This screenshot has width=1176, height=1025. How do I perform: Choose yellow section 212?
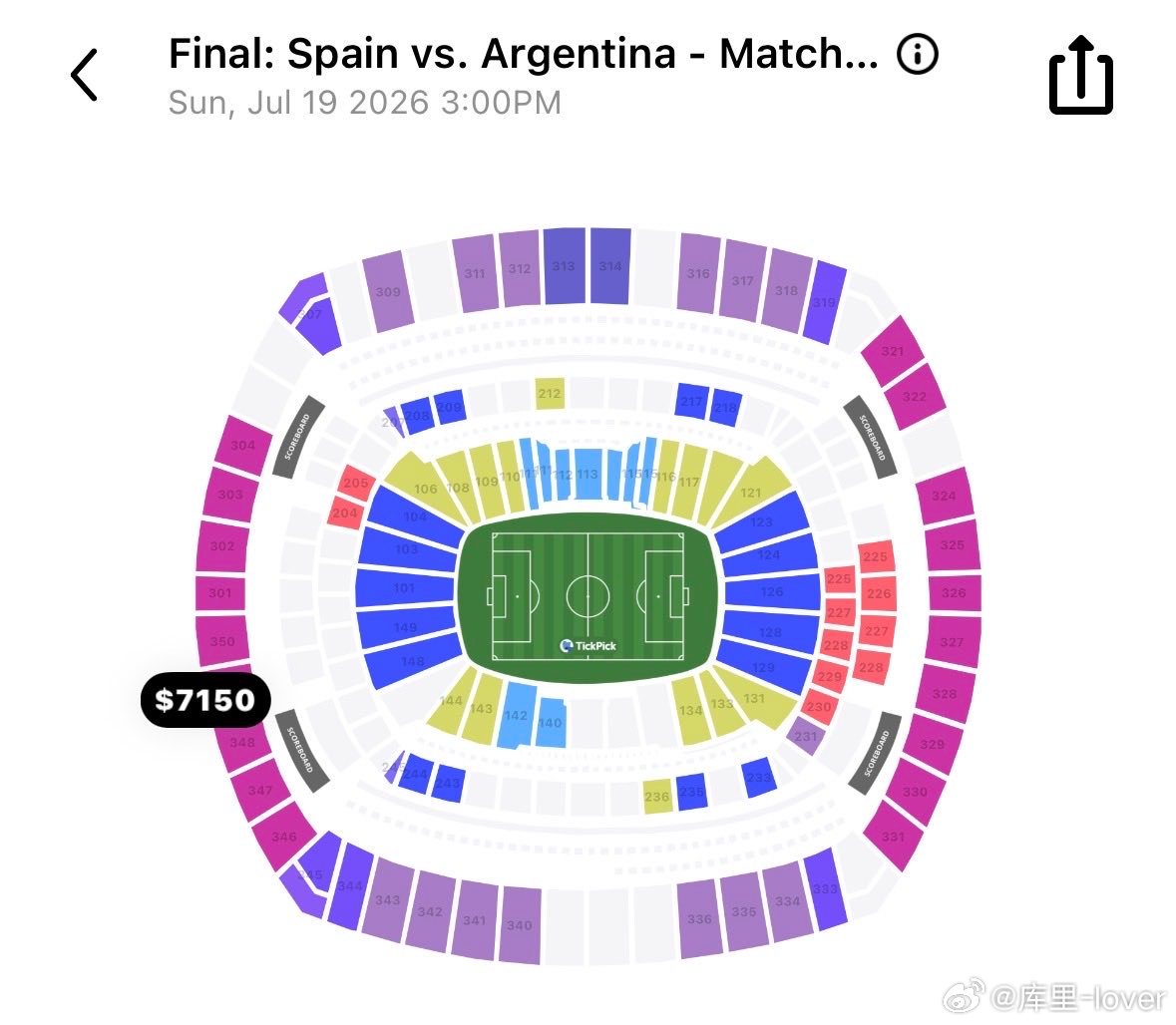pos(550,394)
